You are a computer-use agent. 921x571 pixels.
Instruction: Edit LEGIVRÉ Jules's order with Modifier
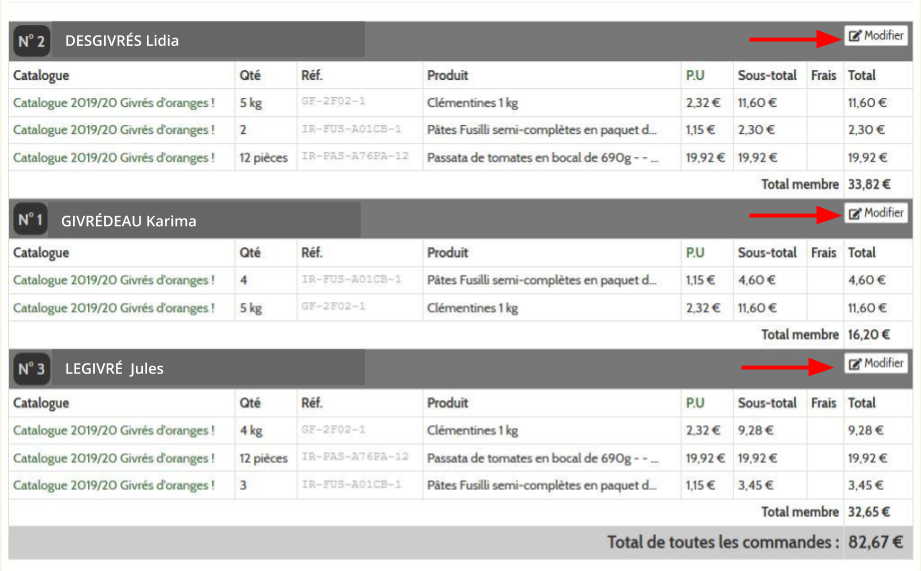[x=876, y=364]
